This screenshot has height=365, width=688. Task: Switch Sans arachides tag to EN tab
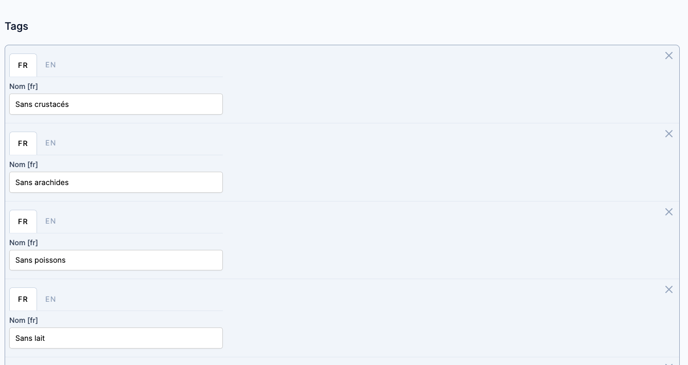coord(50,143)
